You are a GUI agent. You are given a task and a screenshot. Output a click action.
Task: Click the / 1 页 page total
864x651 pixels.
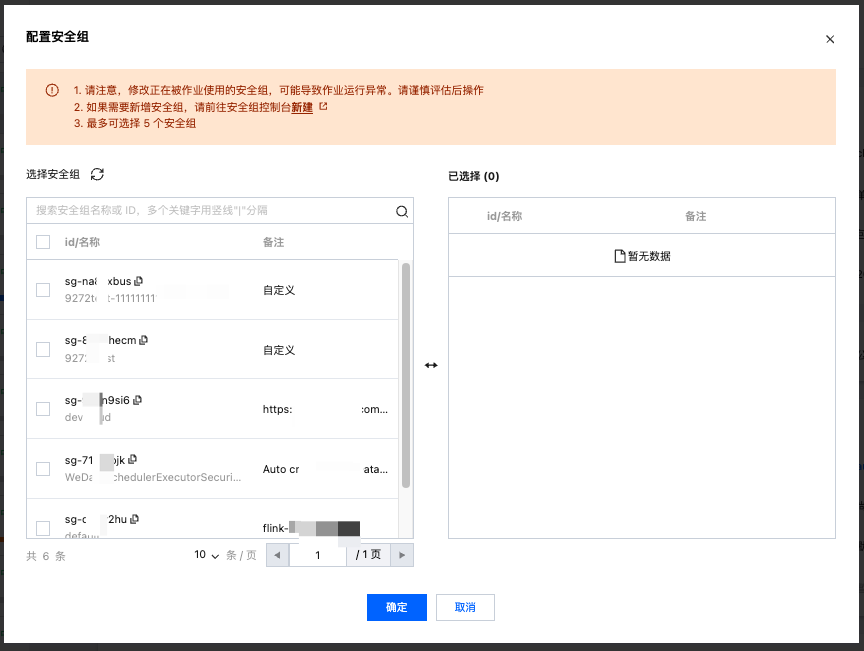coord(368,555)
